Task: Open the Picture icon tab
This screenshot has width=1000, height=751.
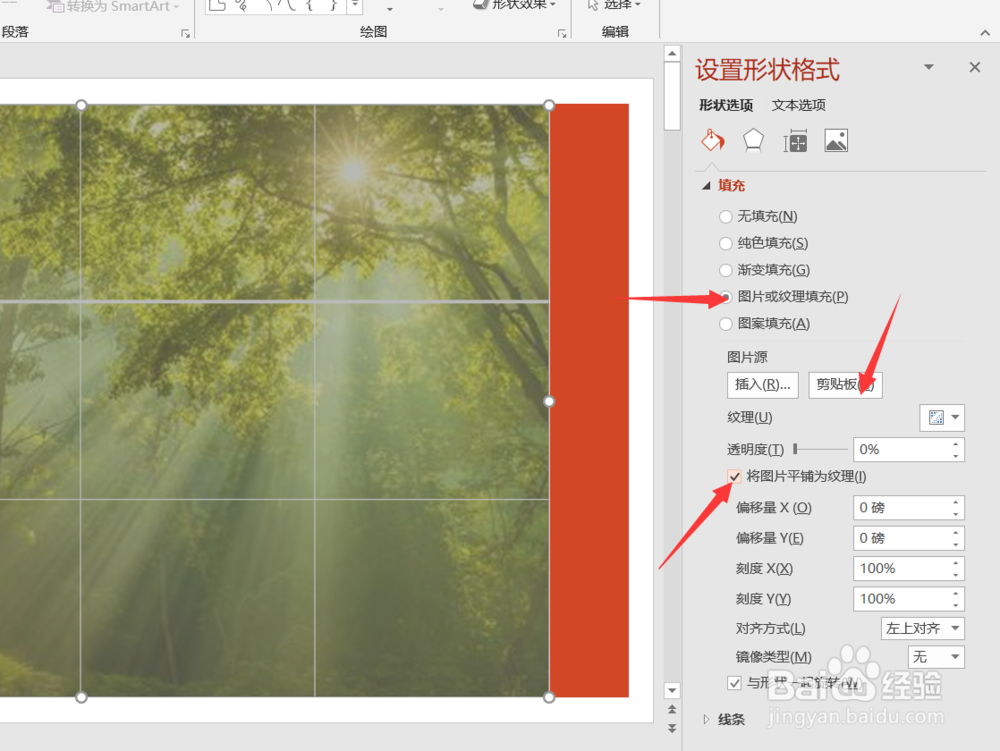Action: click(836, 140)
